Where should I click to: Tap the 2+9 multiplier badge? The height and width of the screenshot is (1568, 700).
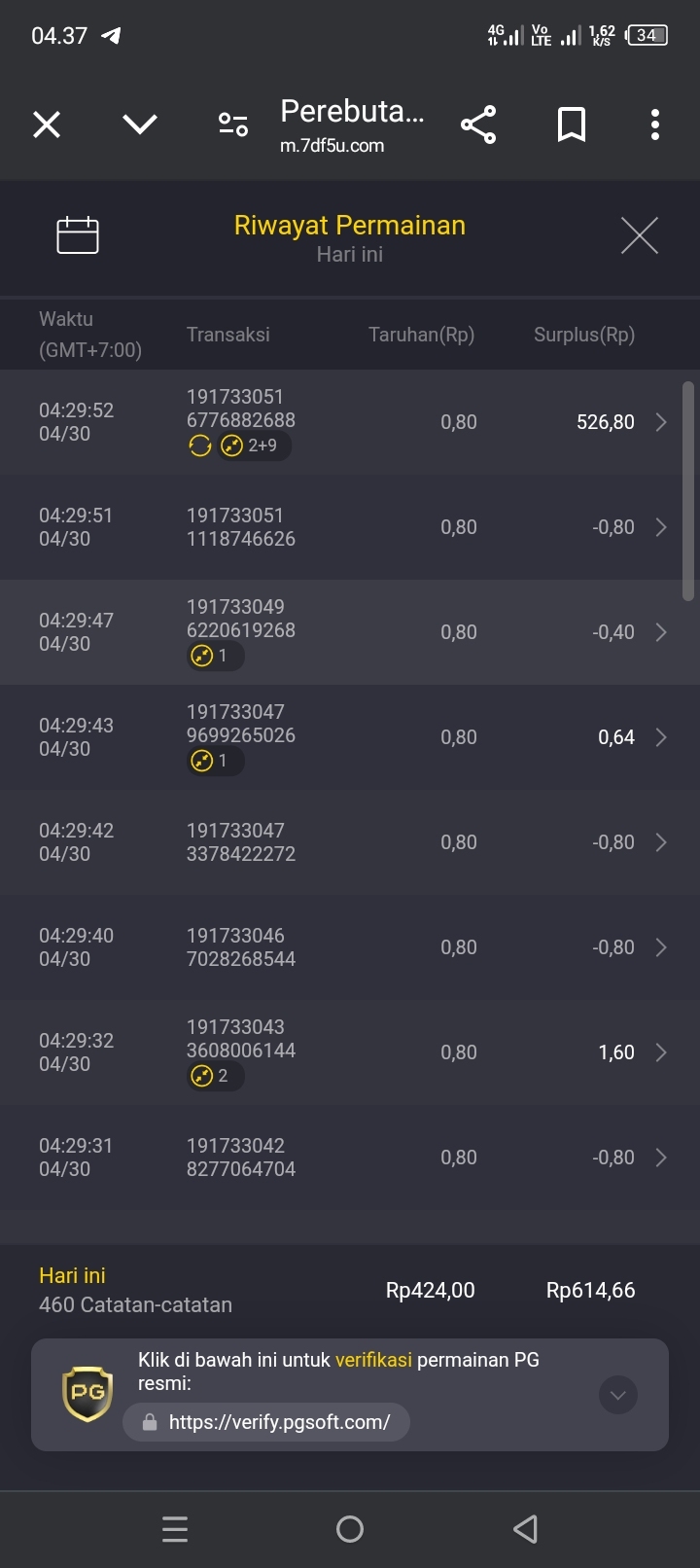coord(254,445)
